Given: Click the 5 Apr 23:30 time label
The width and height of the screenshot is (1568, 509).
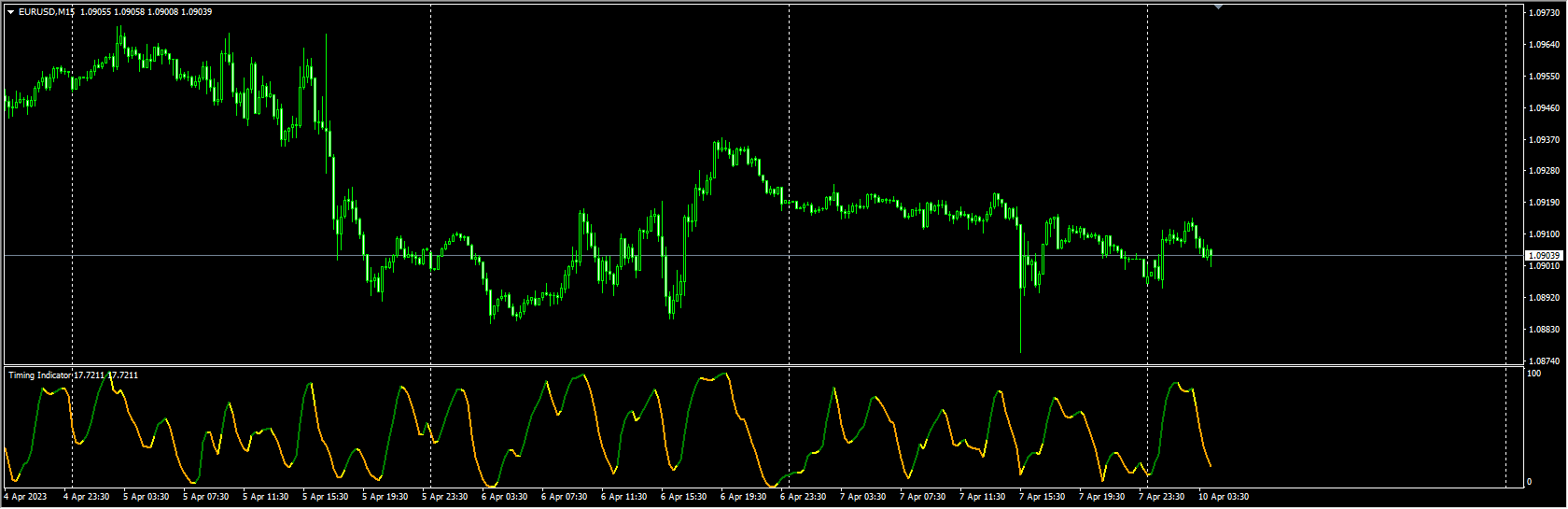Looking at the screenshot, I should pyautogui.click(x=445, y=497).
